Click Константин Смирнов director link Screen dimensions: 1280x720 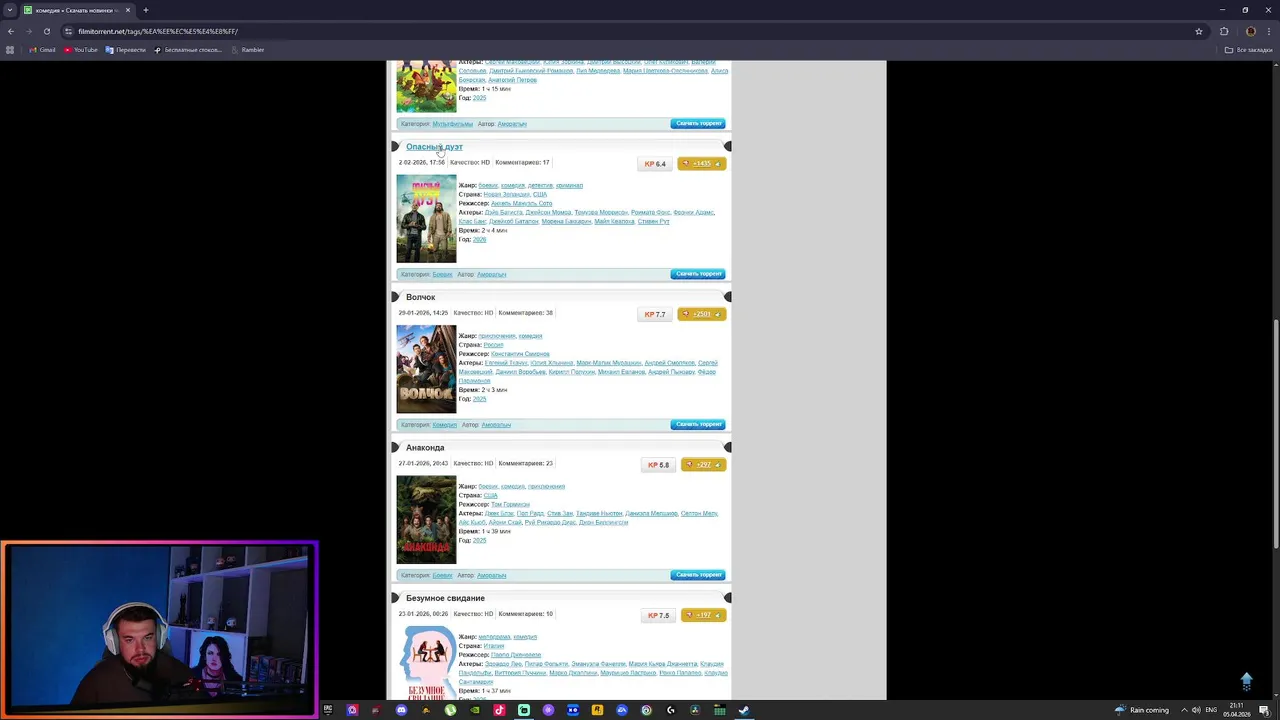click(520, 354)
